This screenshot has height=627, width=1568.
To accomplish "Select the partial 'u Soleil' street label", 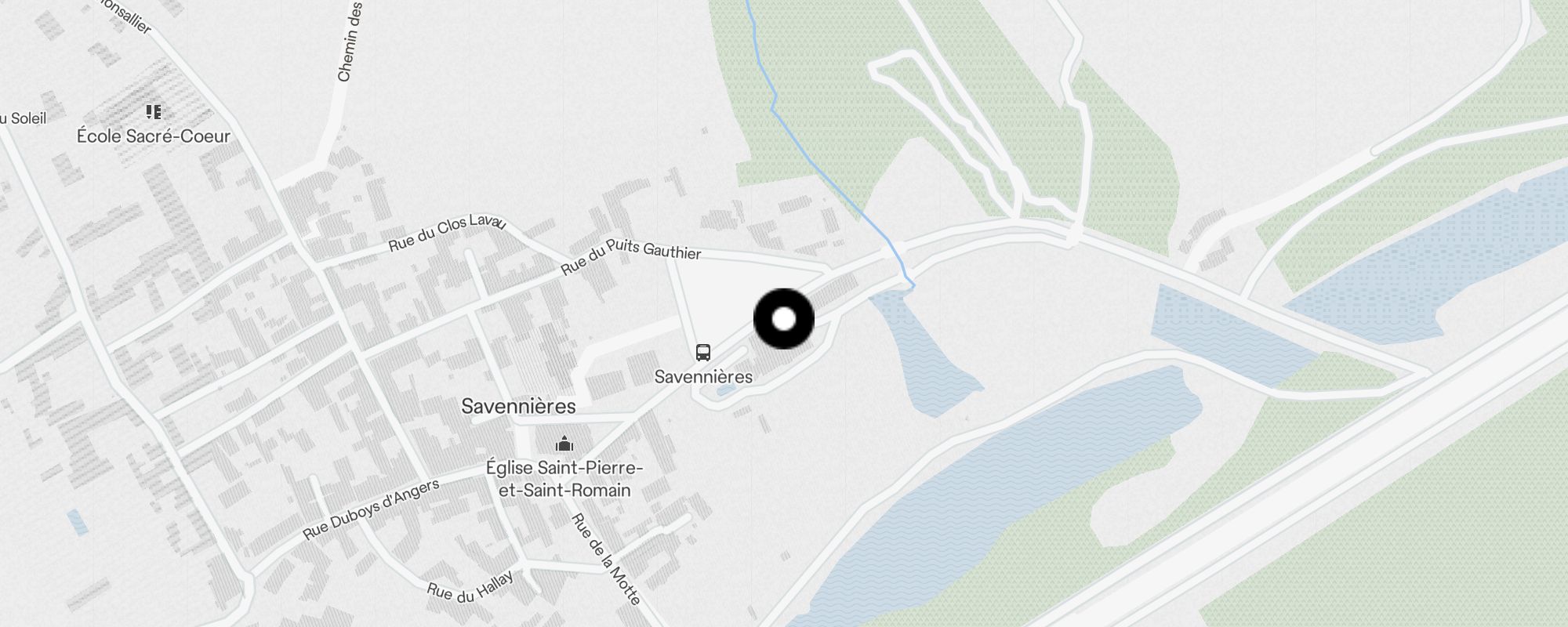I will click(x=24, y=119).
